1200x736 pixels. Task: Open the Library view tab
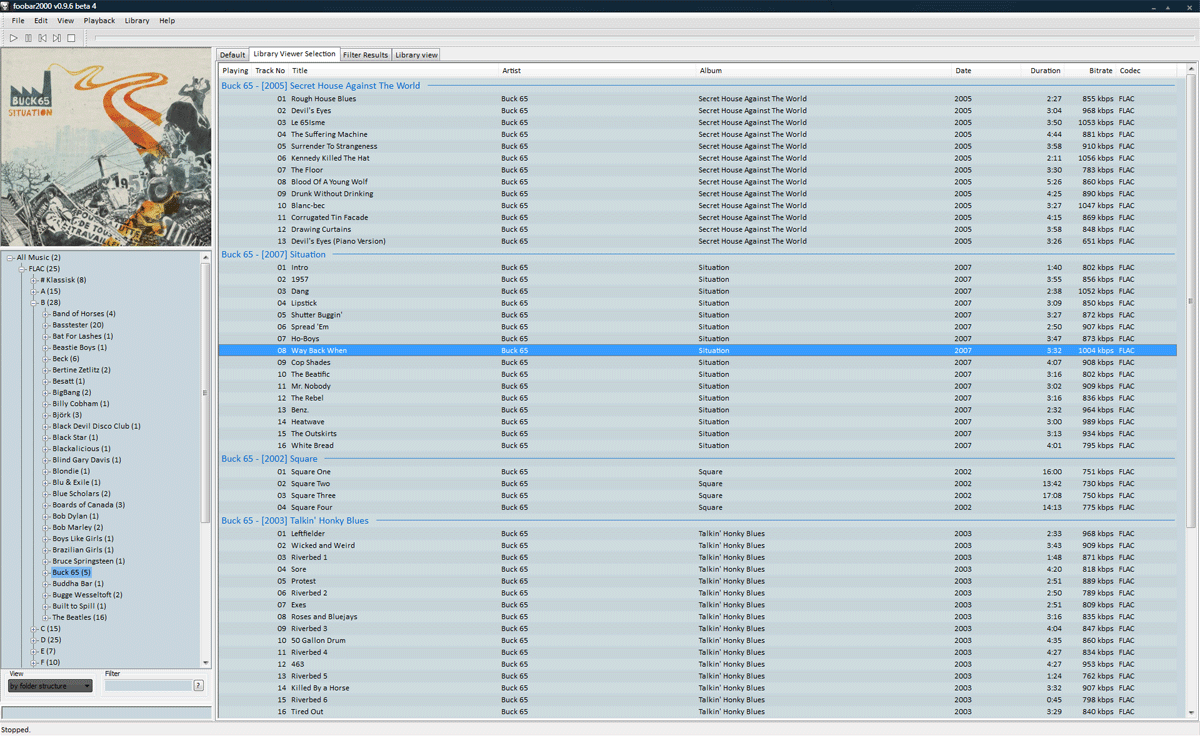click(416, 55)
